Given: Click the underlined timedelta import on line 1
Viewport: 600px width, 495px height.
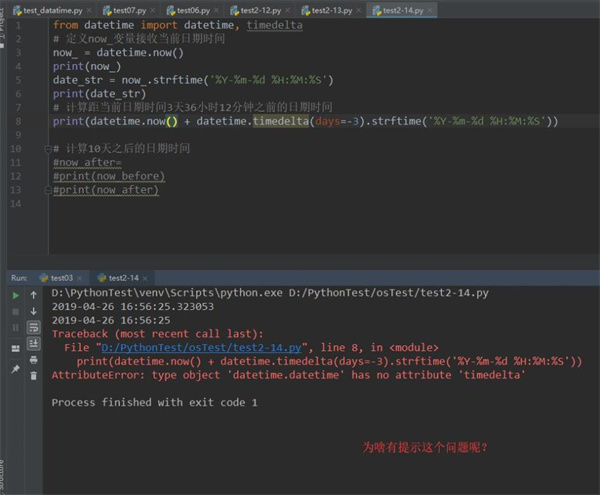Looking at the screenshot, I should (x=274, y=25).
